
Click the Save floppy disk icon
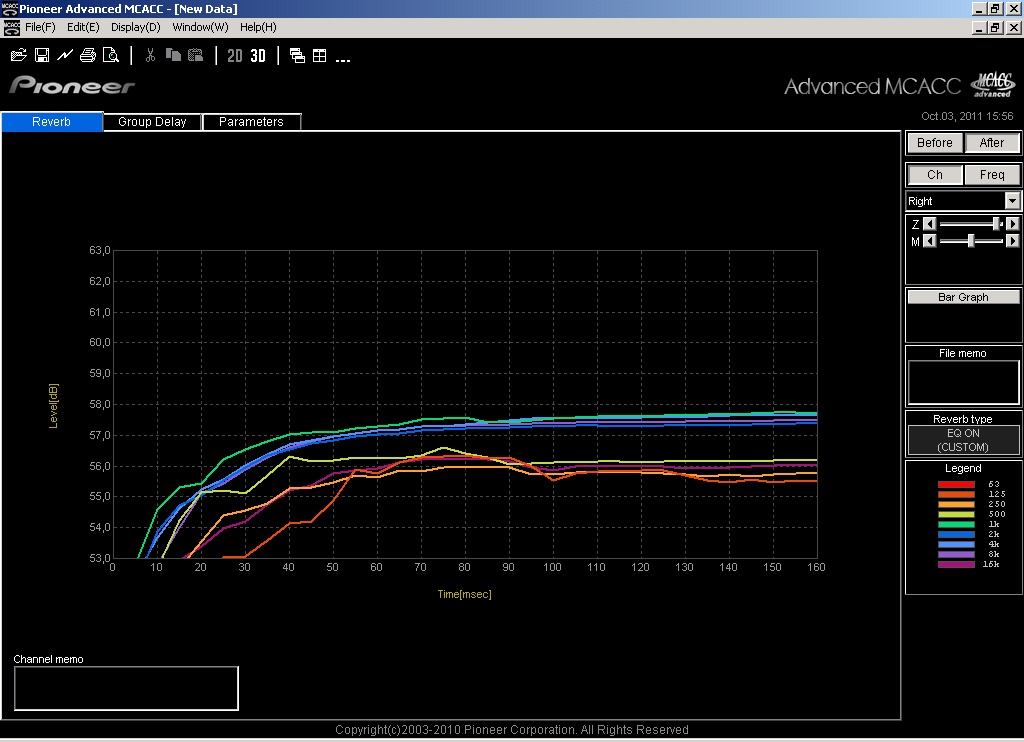click(x=42, y=55)
